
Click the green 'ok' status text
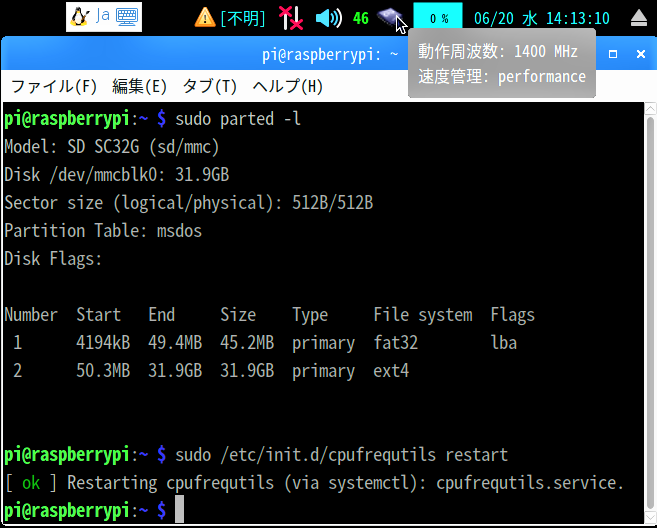31,483
